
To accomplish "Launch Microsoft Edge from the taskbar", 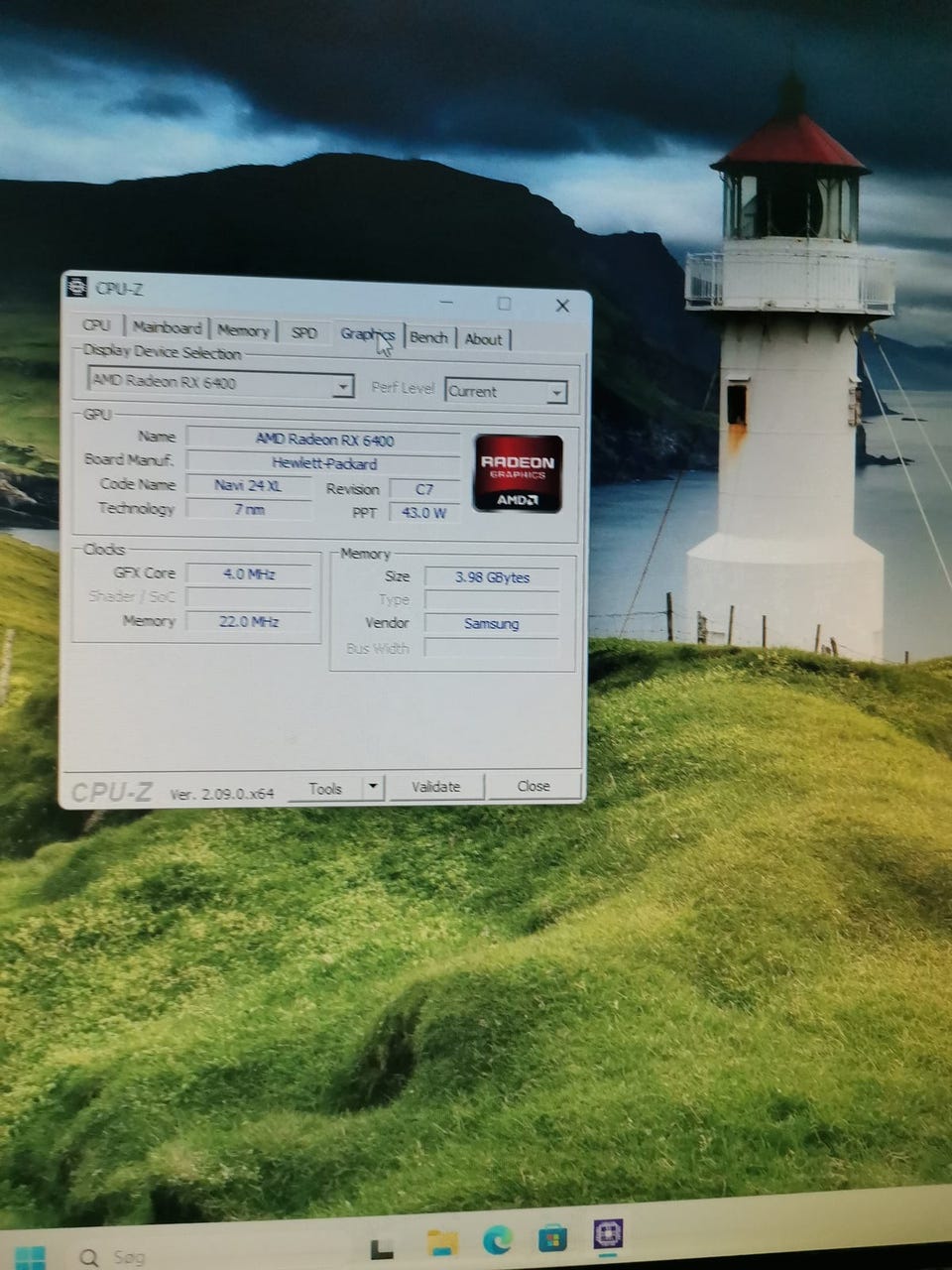I will coord(498,1238).
